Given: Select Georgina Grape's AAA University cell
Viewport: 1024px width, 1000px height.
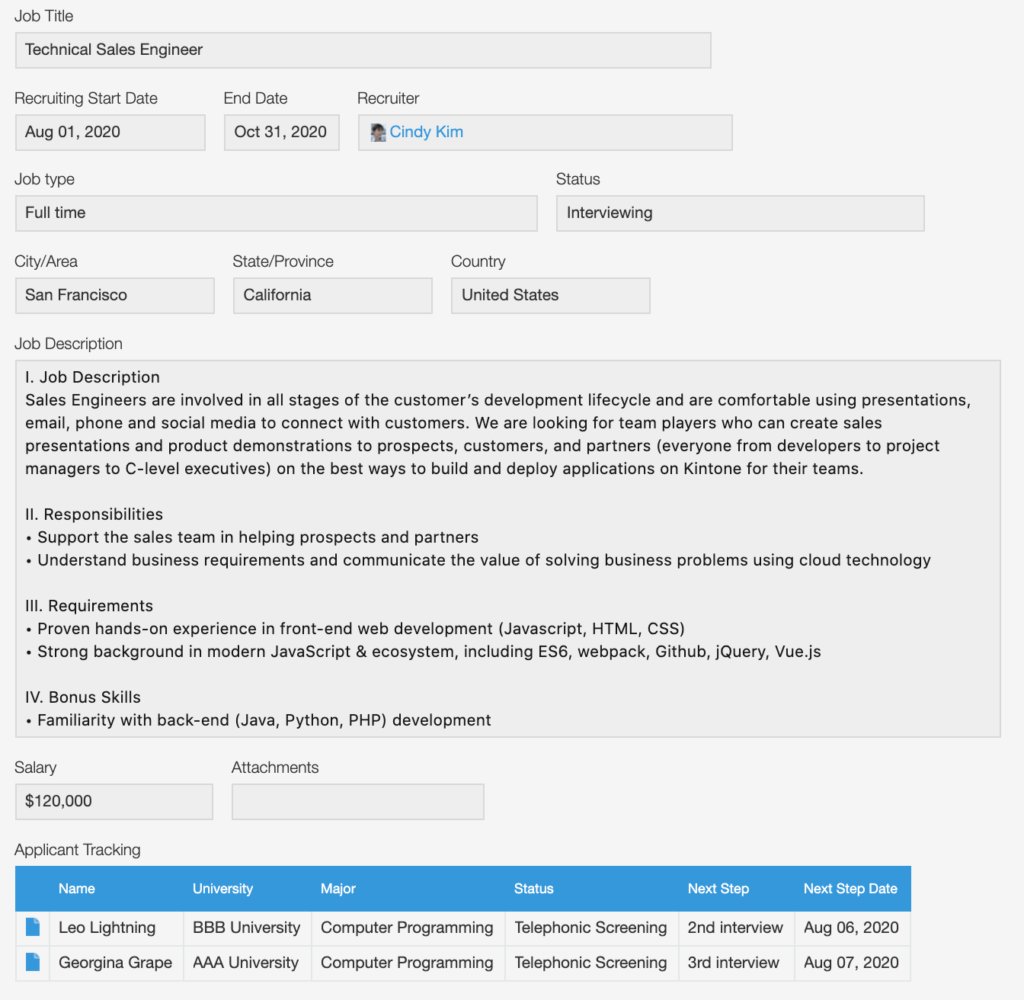Looking at the screenshot, I should [x=246, y=963].
